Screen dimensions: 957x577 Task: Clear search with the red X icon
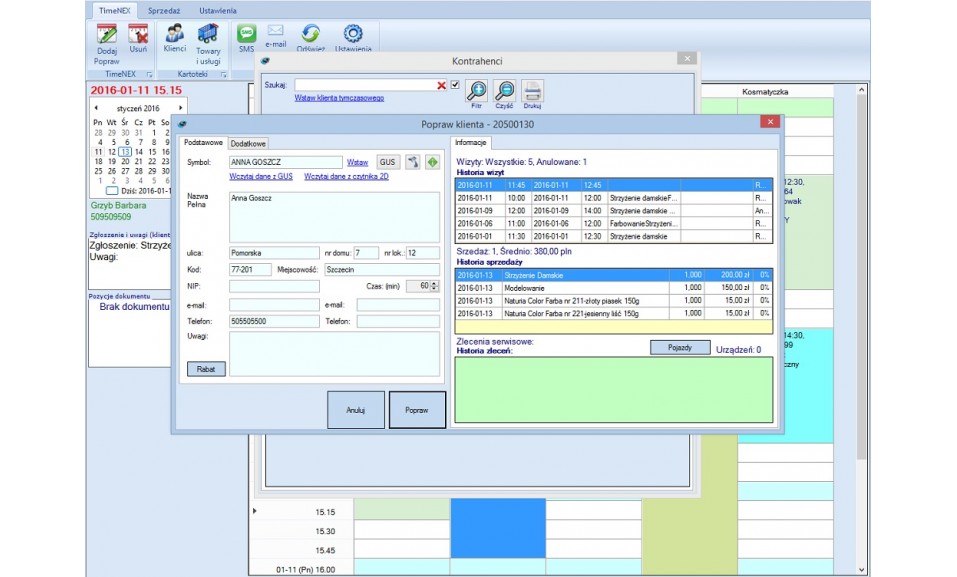(x=441, y=86)
